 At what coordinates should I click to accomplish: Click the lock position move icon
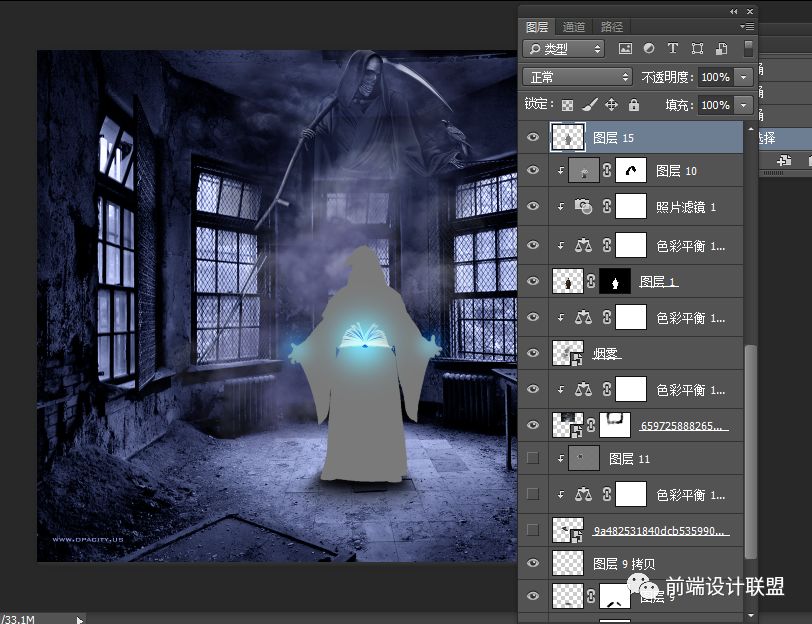[x=611, y=105]
